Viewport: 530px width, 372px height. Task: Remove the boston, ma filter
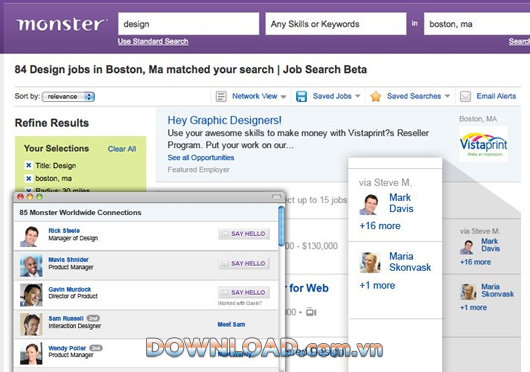pyautogui.click(x=29, y=178)
